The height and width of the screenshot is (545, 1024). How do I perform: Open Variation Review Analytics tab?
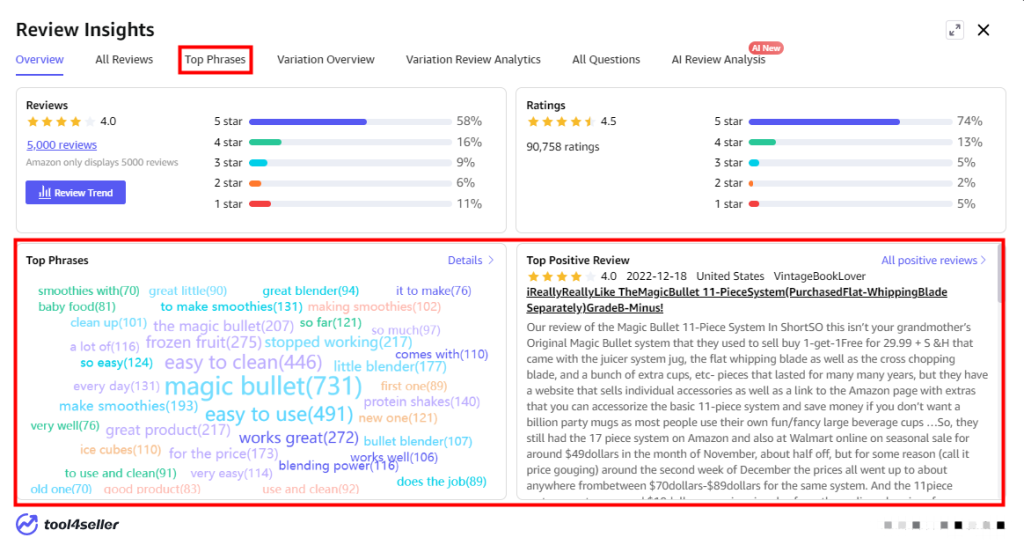[x=473, y=59]
